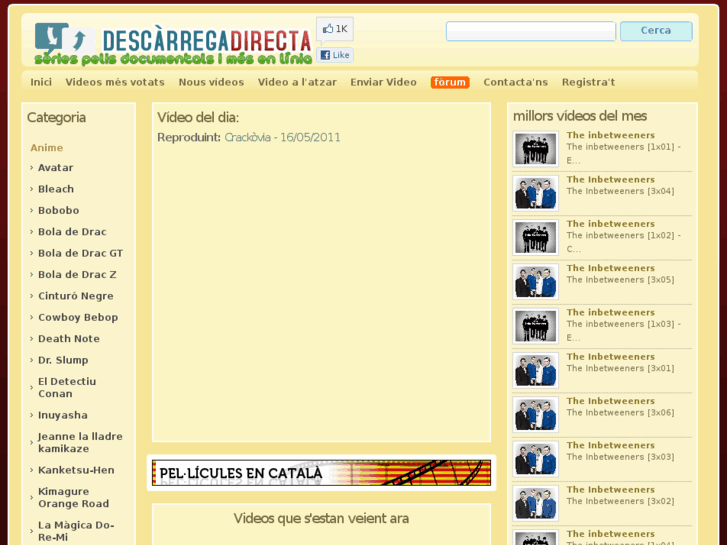Open title link above The Inbetweeners [3x01]
The height and width of the screenshot is (545, 727).
611,357
